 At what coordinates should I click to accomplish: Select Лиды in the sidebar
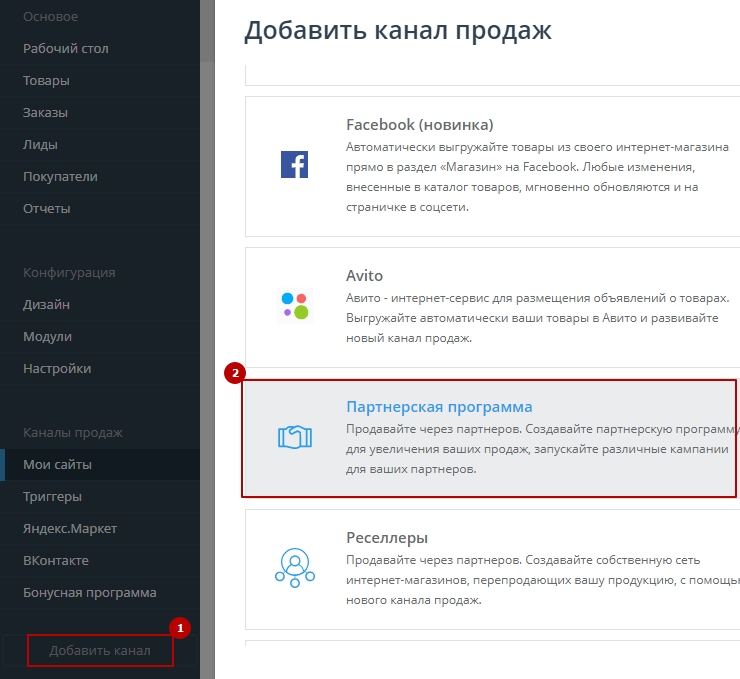click(x=40, y=144)
